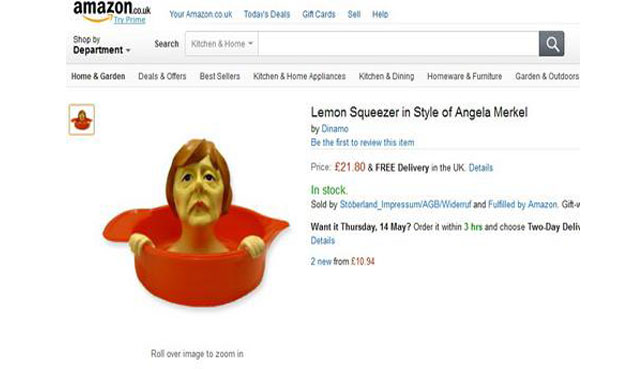Open the Gift Cards page
The height and width of the screenshot is (370, 620).
pyautogui.click(x=319, y=15)
